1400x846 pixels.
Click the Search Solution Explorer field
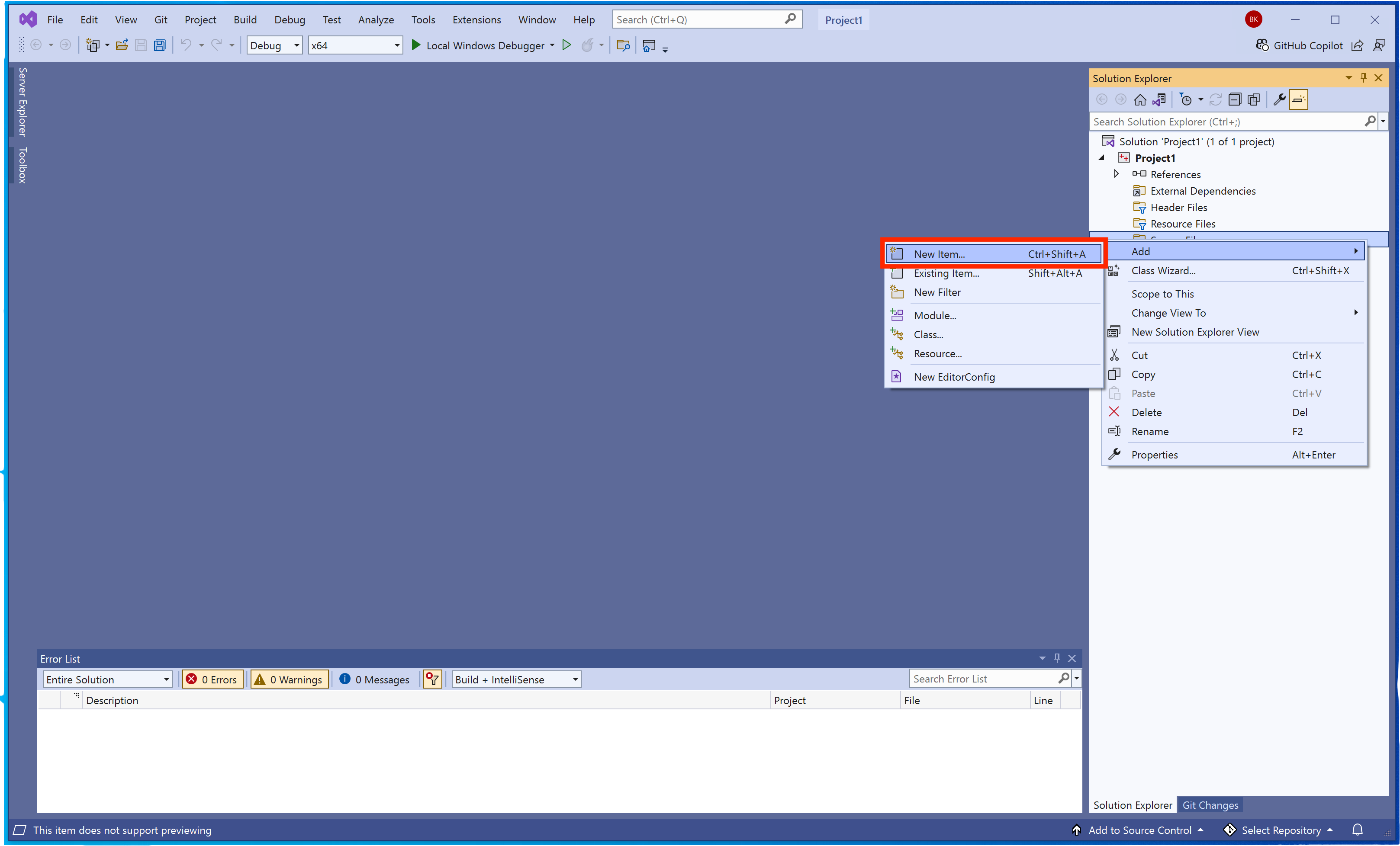[x=1227, y=122]
